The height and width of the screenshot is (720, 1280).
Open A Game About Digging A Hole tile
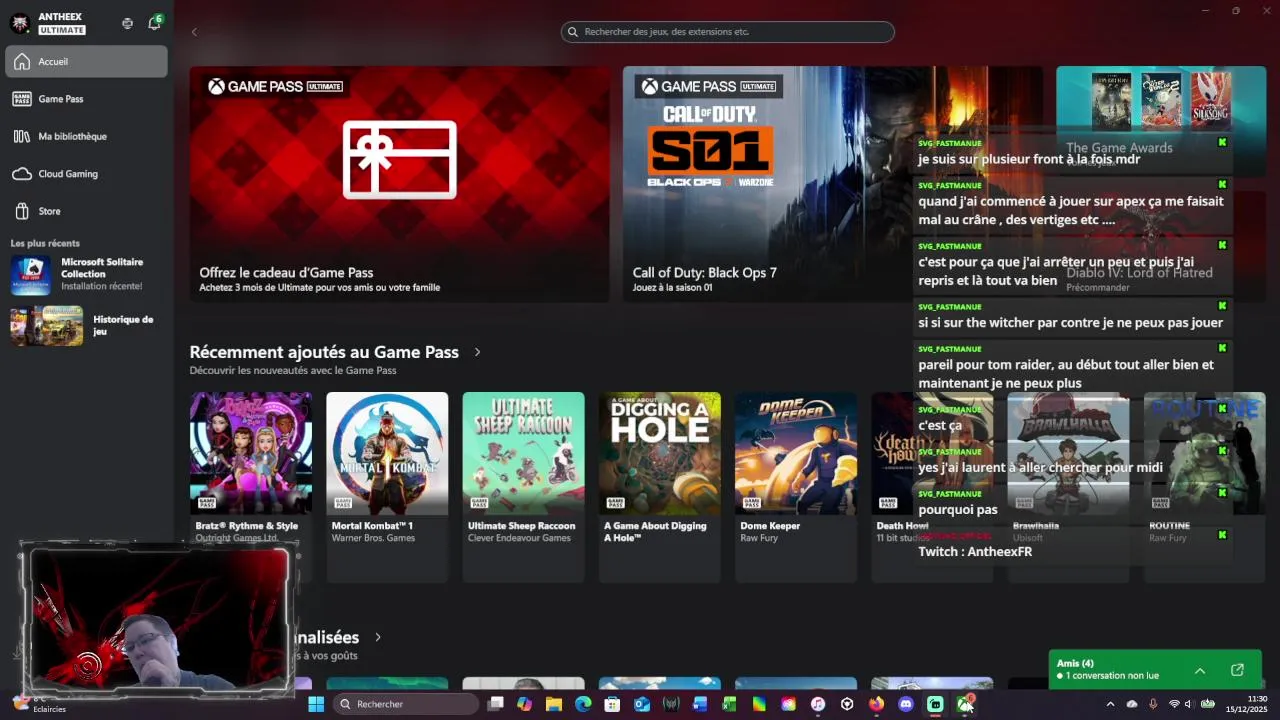pyautogui.click(x=660, y=486)
